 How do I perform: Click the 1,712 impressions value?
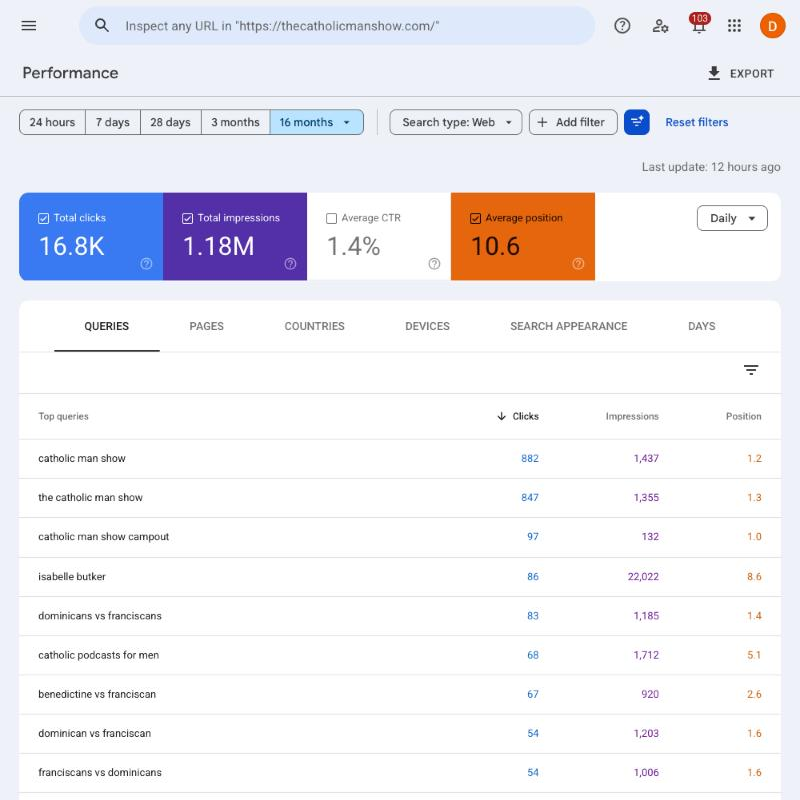646,655
